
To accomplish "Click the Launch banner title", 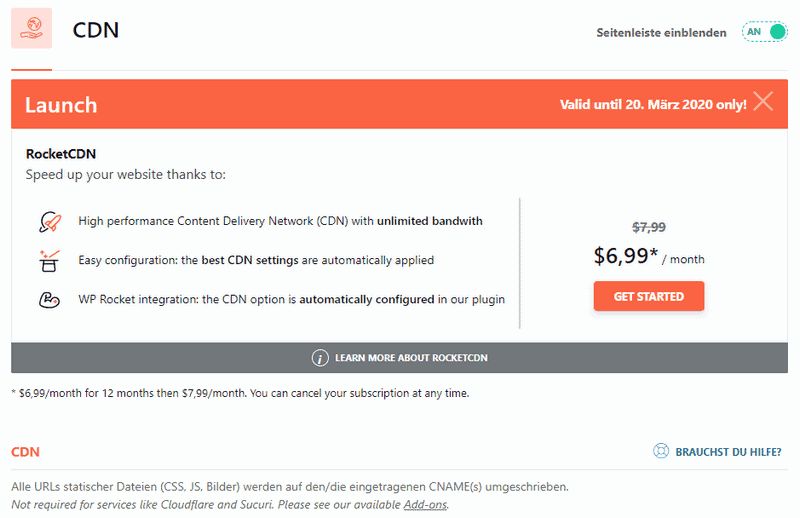I will coord(61,105).
